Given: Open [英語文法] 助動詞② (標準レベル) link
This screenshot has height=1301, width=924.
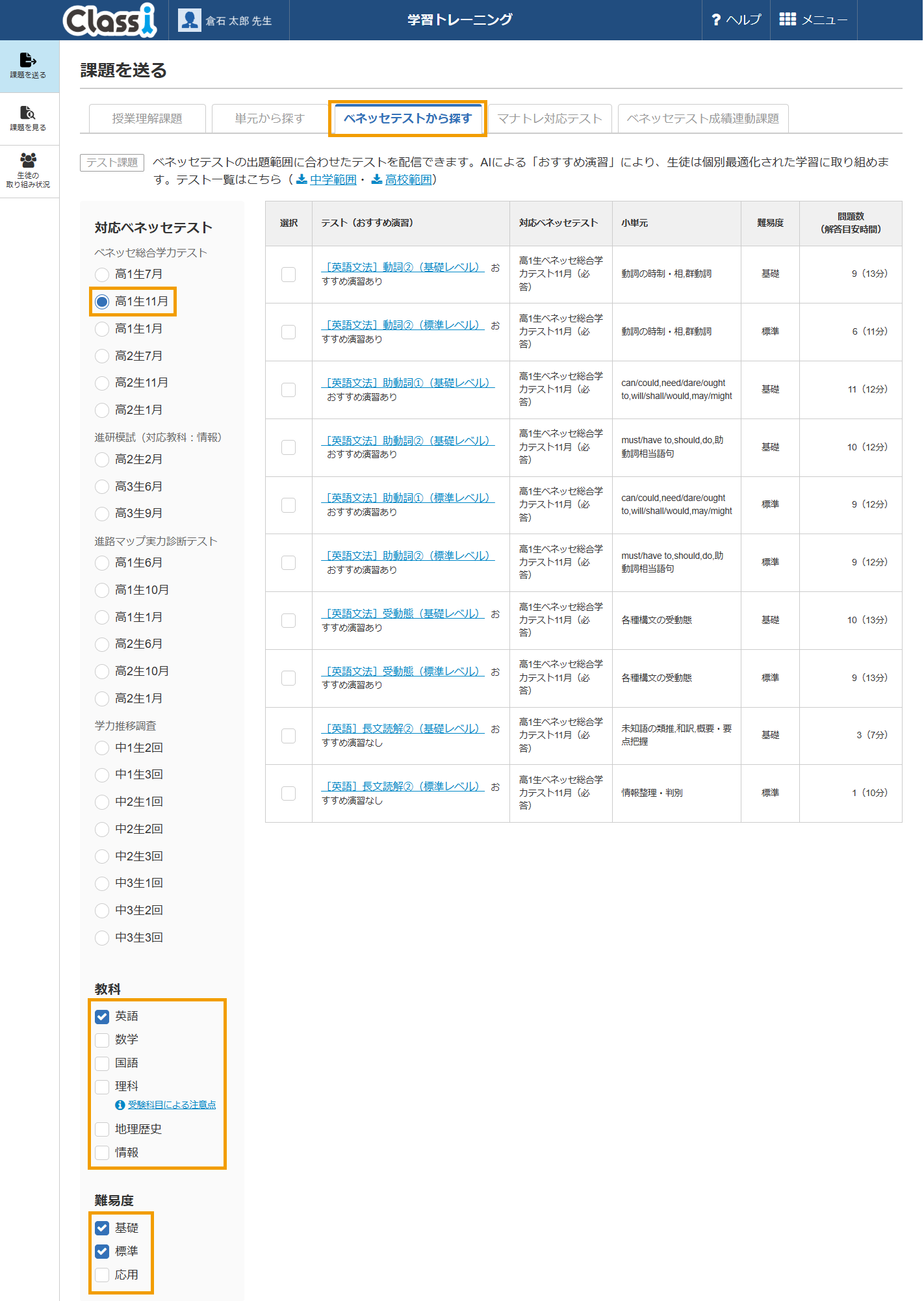Looking at the screenshot, I should coord(408,556).
